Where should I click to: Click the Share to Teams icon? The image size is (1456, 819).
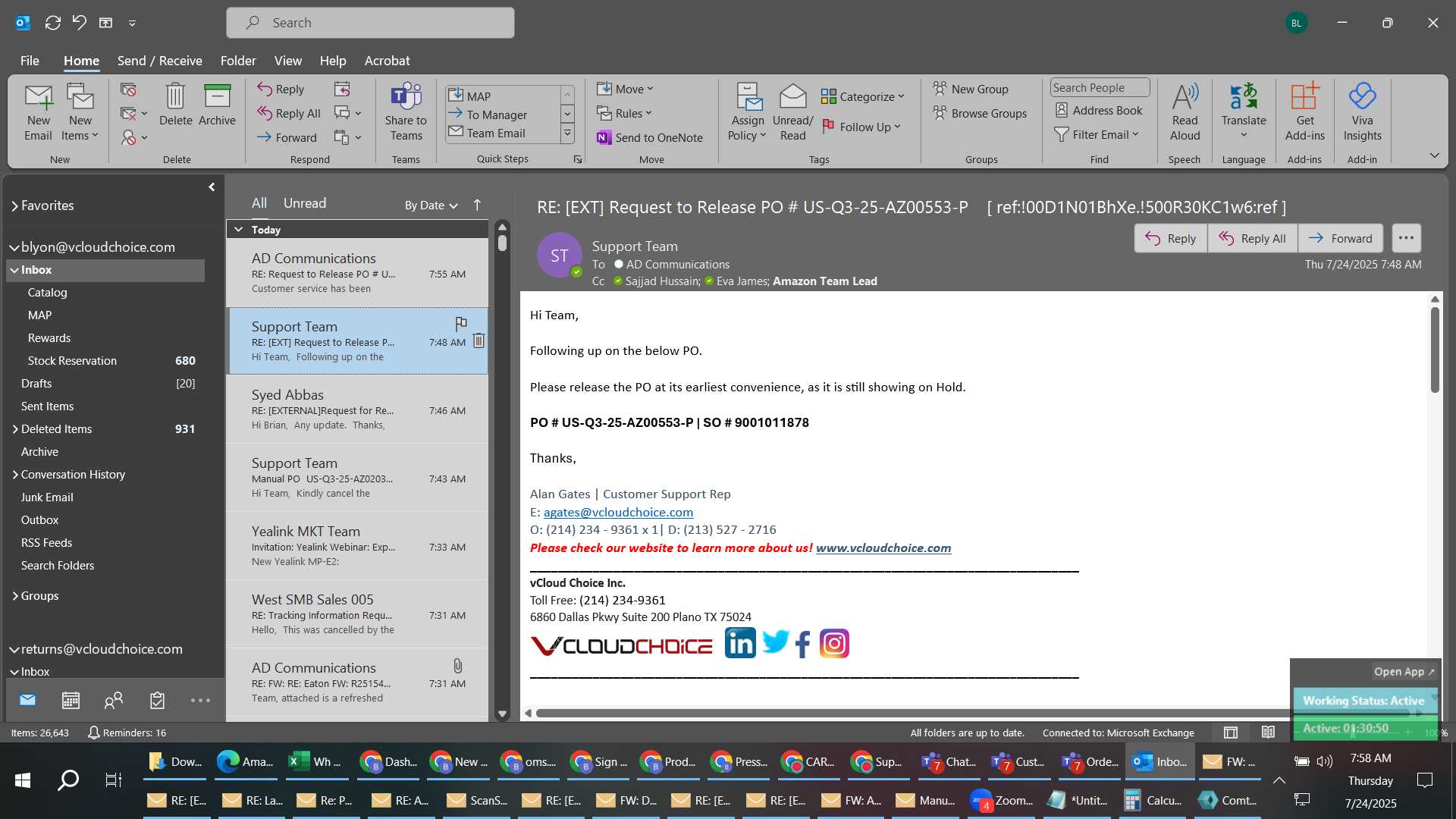tap(406, 96)
